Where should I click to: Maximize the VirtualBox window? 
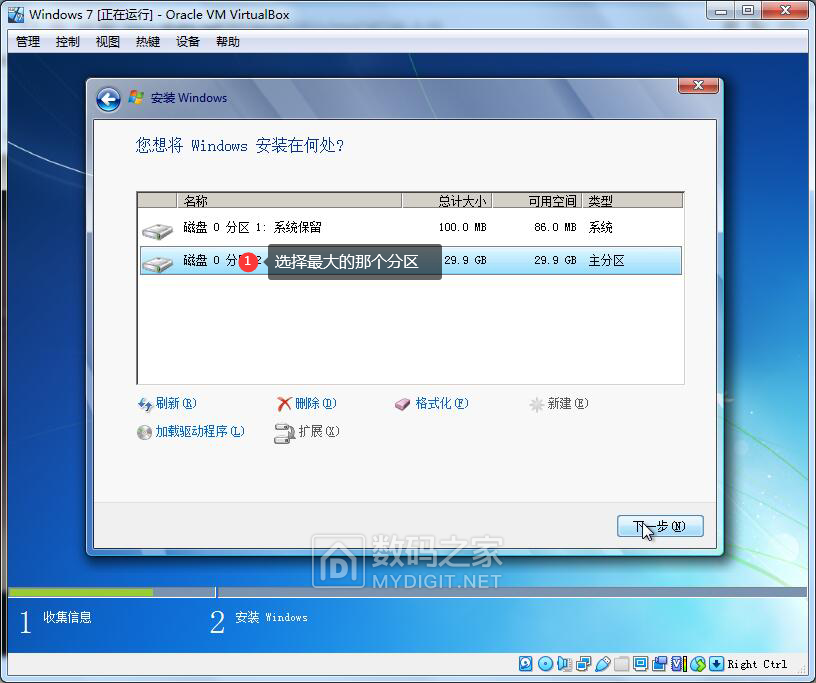tap(748, 10)
